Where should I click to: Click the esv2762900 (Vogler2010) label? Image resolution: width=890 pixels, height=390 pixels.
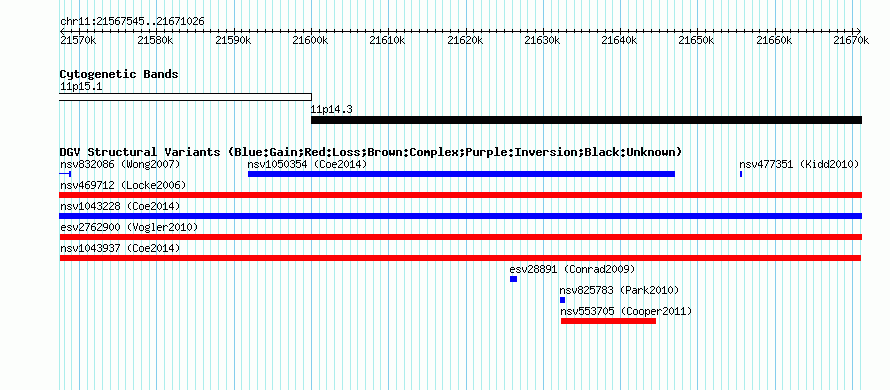(129, 227)
